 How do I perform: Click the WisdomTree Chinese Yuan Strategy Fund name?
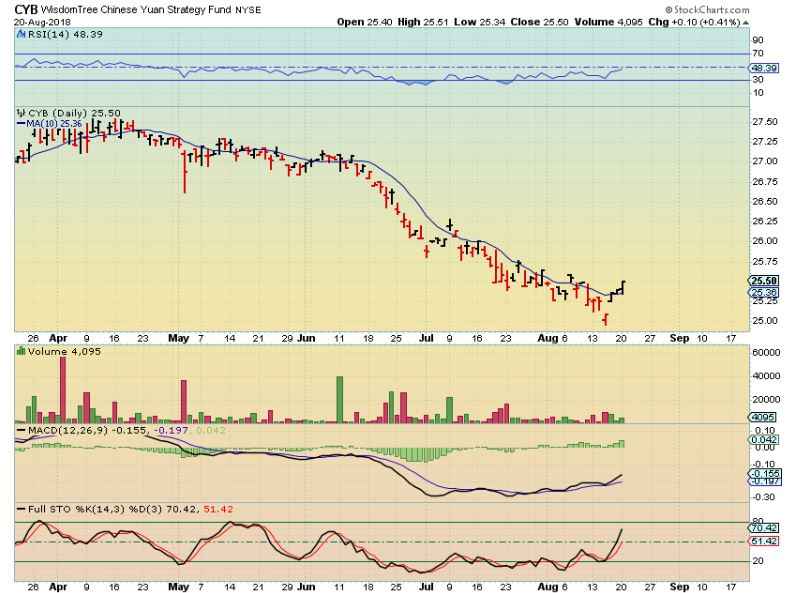coord(136,10)
